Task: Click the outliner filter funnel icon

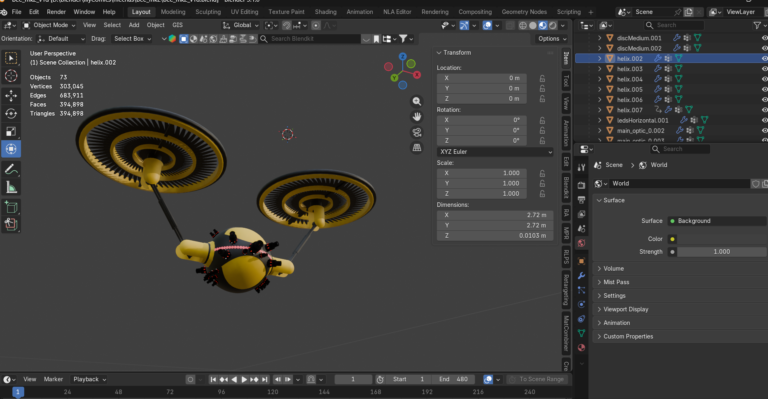Action: point(757,25)
